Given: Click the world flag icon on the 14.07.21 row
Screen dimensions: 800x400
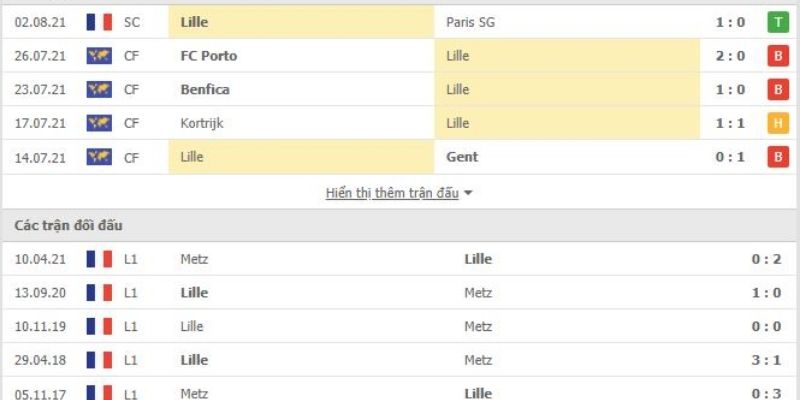Looking at the screenshot, I should (99, 157).
